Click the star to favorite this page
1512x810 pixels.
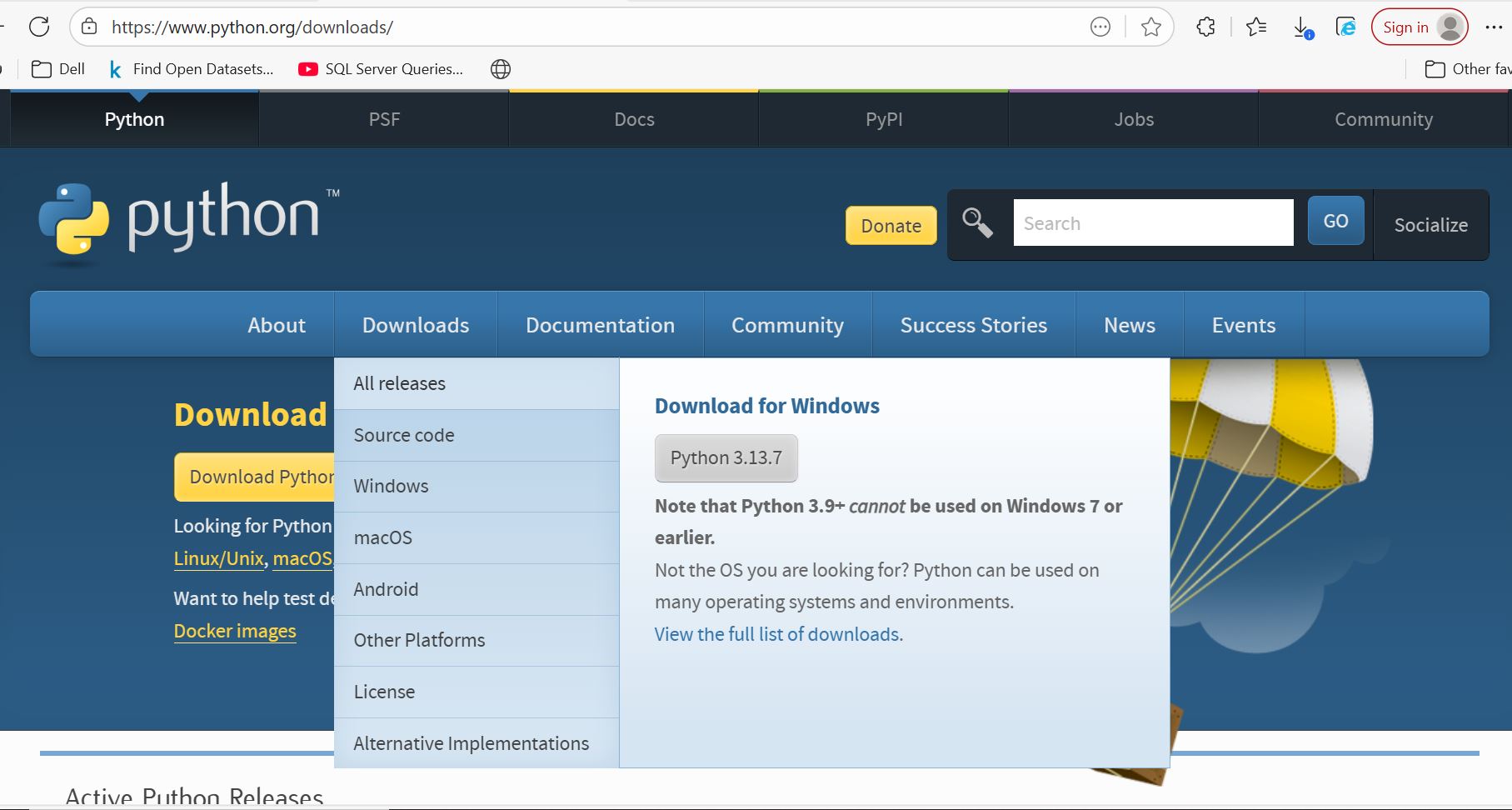click(1150, 27)
